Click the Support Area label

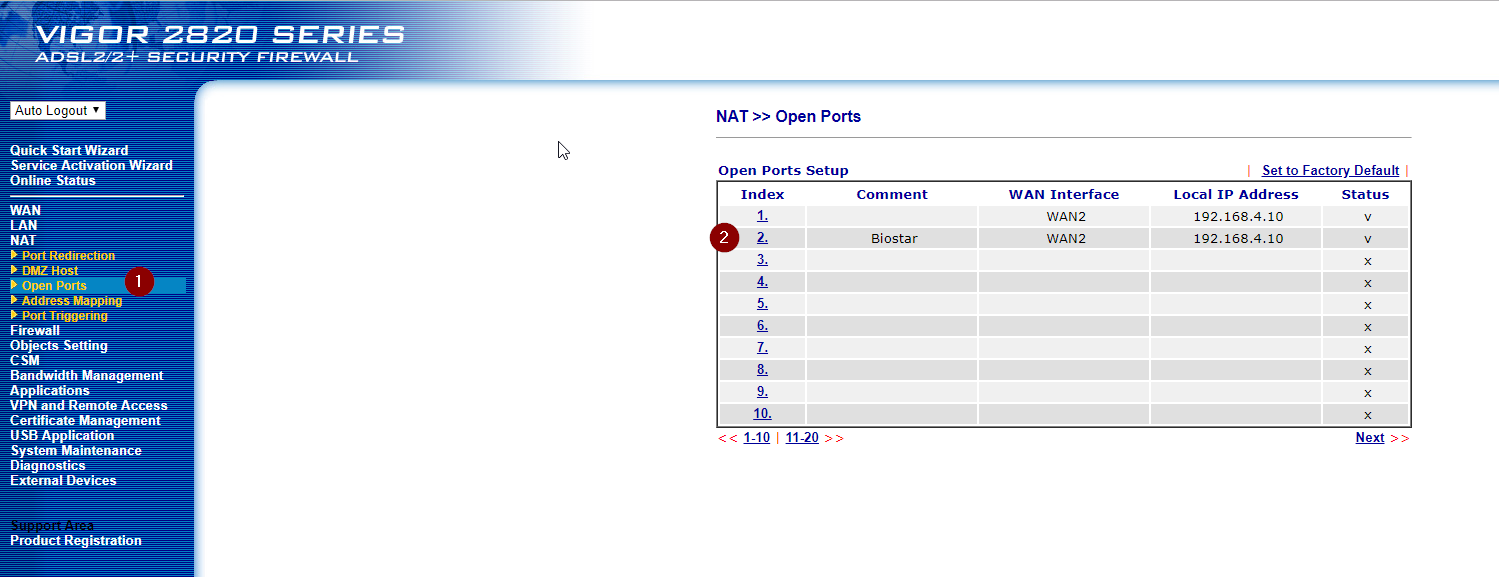pos(52,525)
